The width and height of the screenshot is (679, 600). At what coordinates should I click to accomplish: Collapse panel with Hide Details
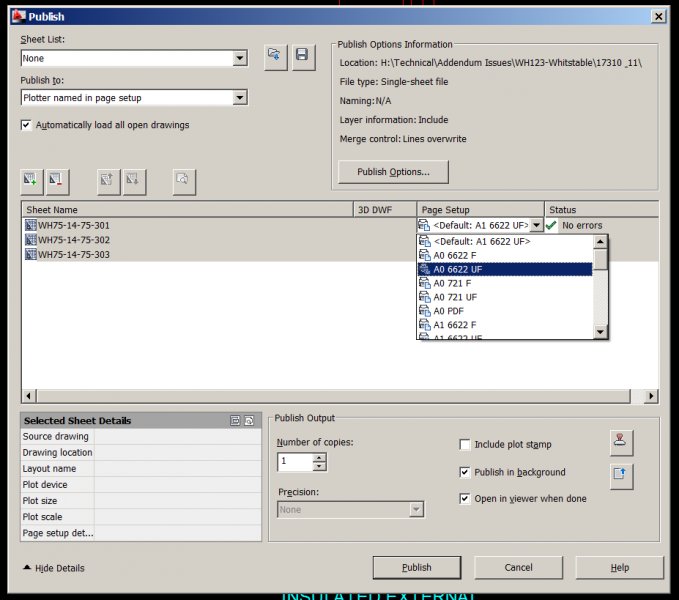click(x=54, y=568)
